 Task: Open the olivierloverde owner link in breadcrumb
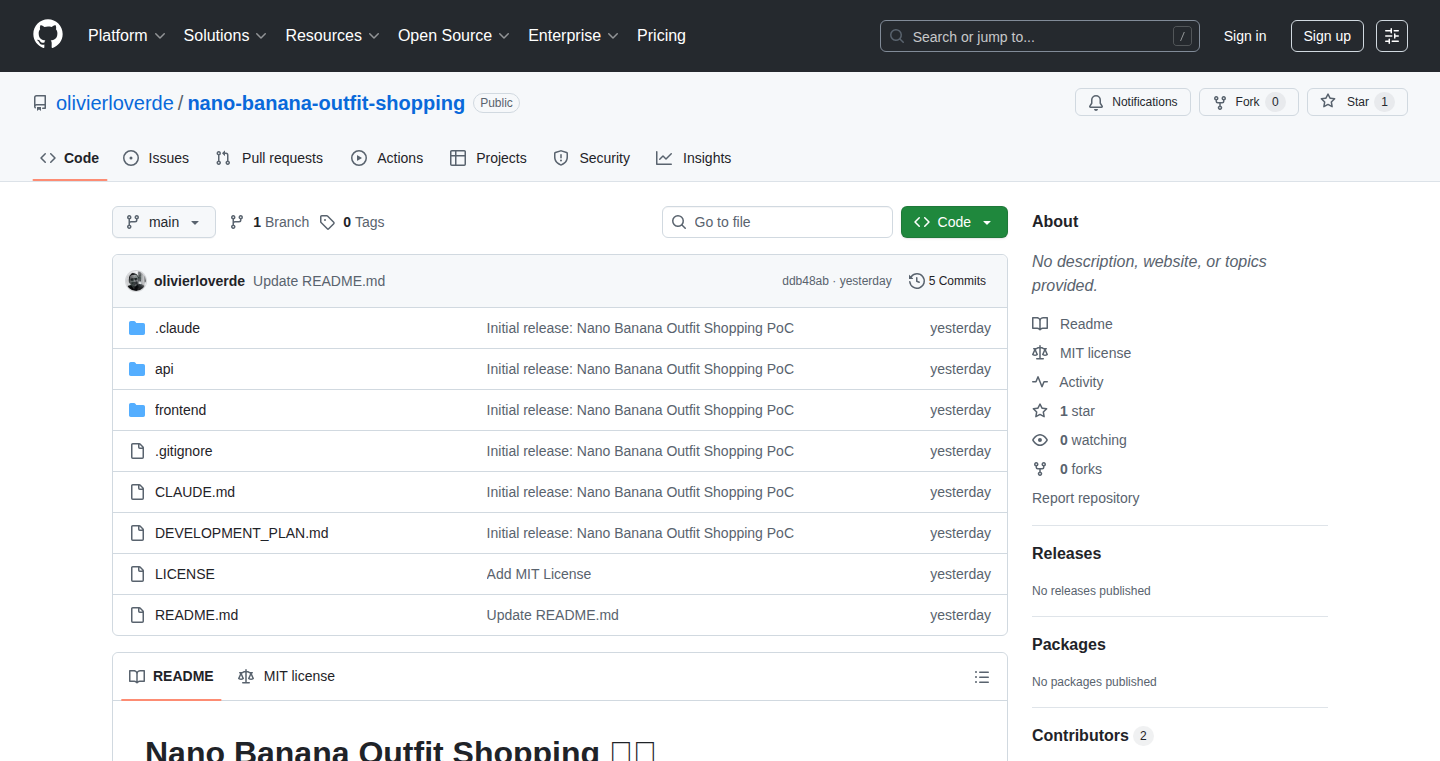[115, 103]
